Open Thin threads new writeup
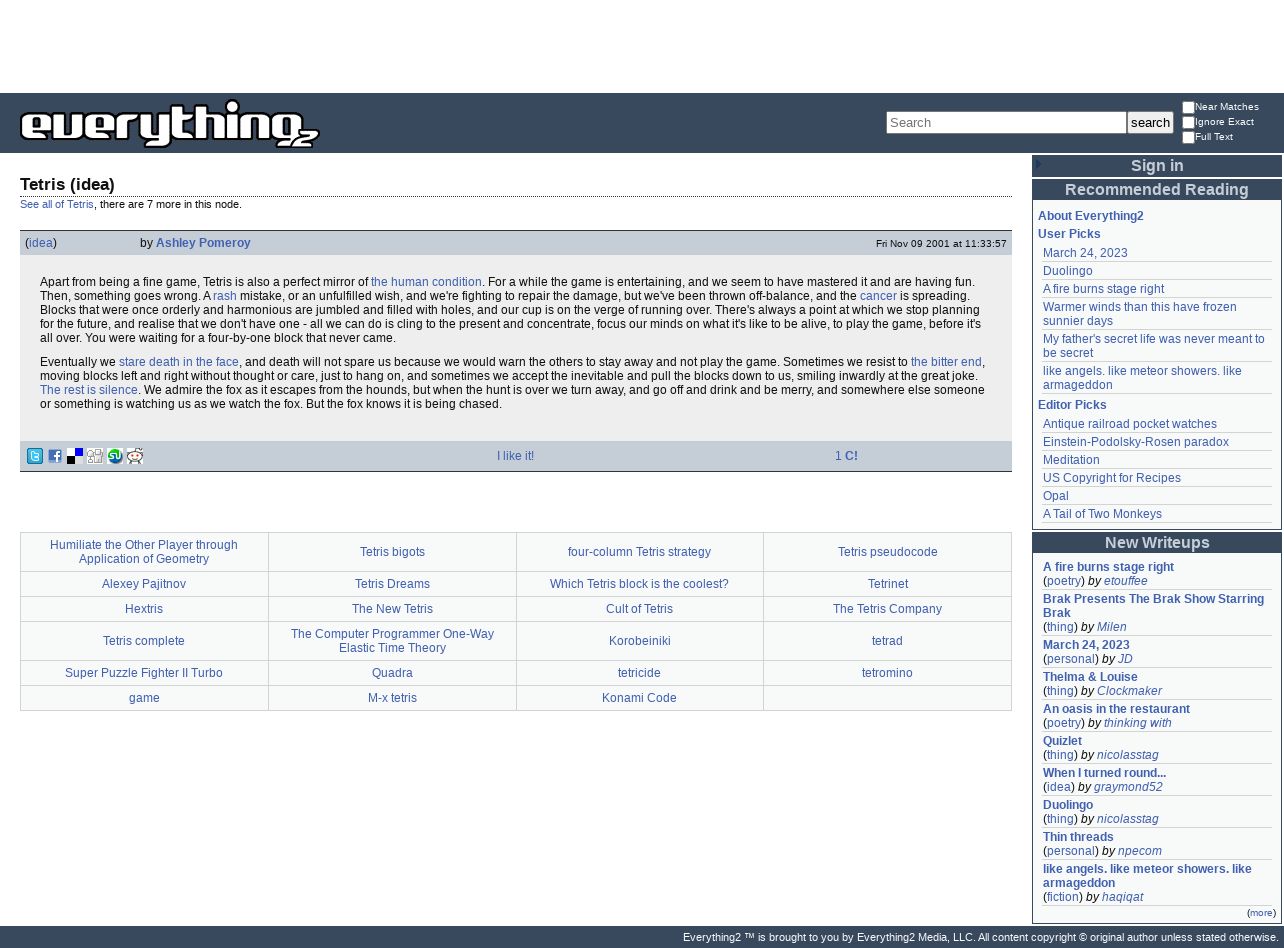This screenshot has width=1284, height=948. [1078, 837]
